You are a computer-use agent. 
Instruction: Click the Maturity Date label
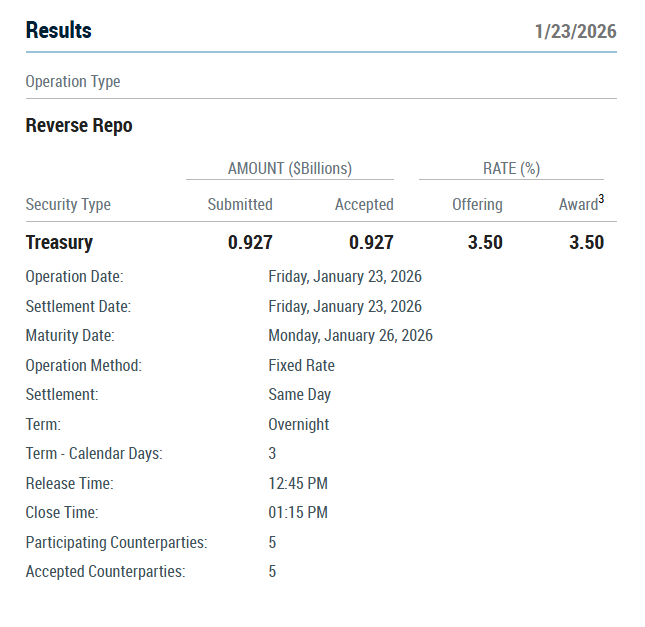coord(70,335)
